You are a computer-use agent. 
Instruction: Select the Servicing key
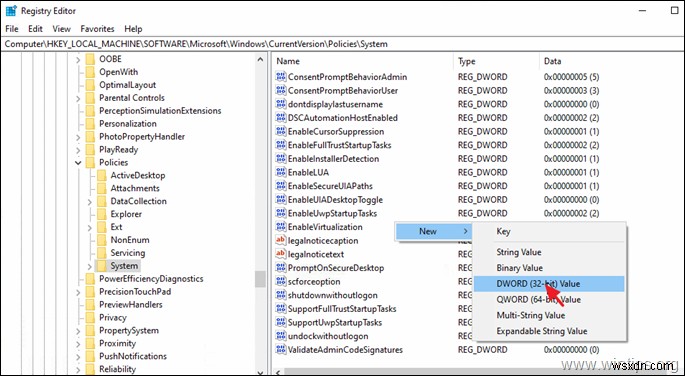click(x=128, y=253)
